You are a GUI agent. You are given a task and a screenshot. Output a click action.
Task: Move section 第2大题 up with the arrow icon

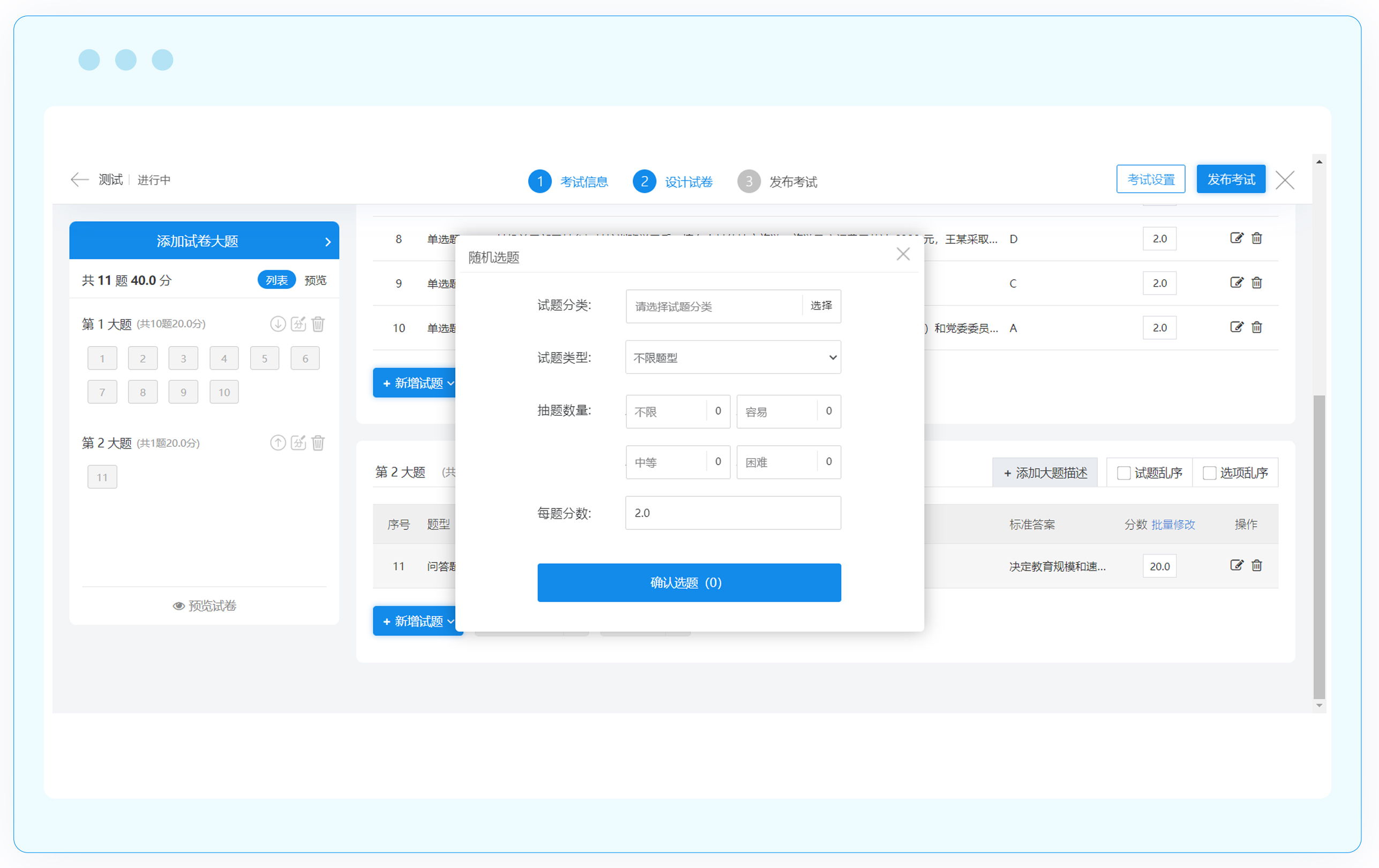[x=278, y=443]
